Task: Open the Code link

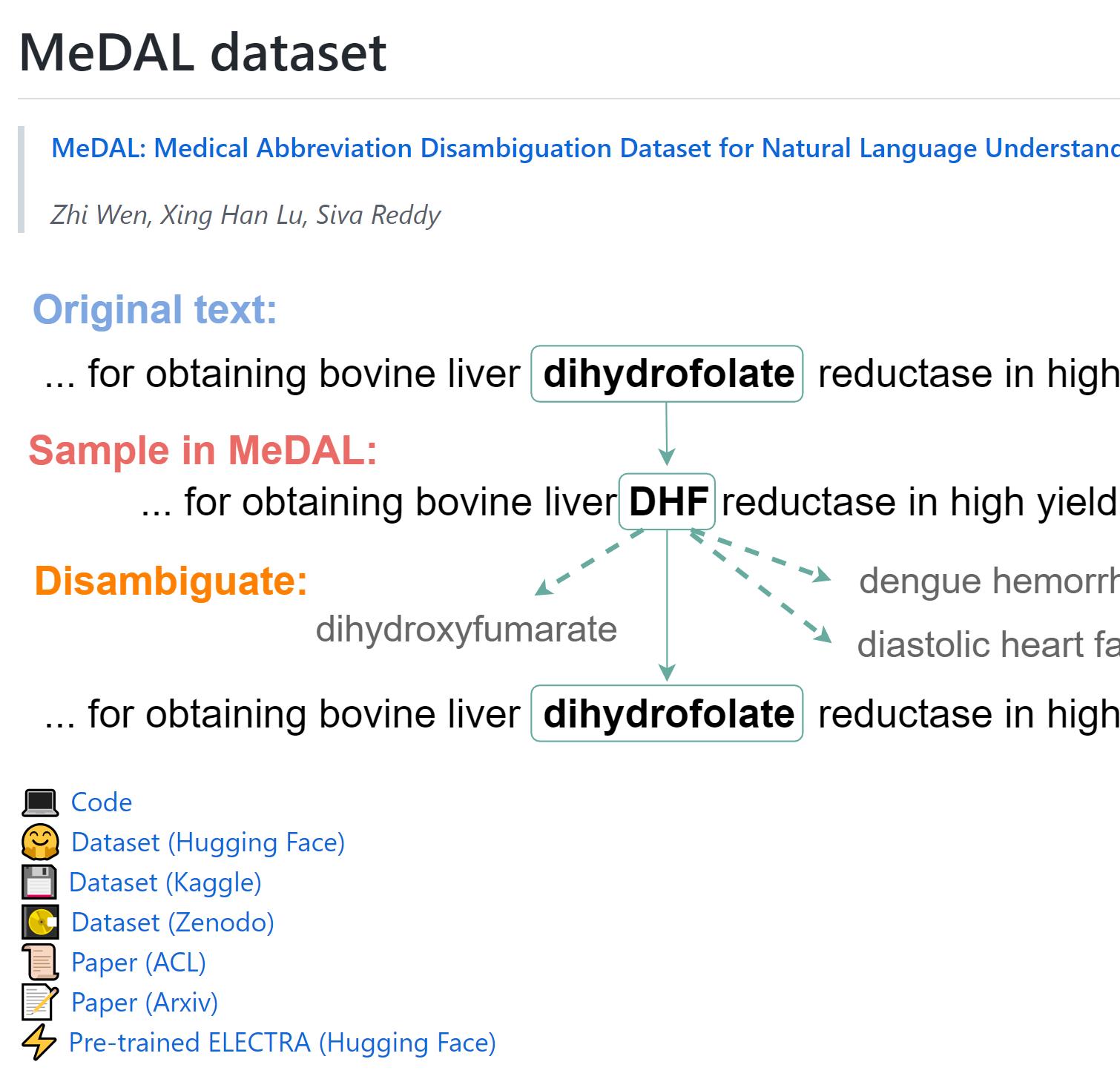Action: pyautogui.click(x=102, y=802)
